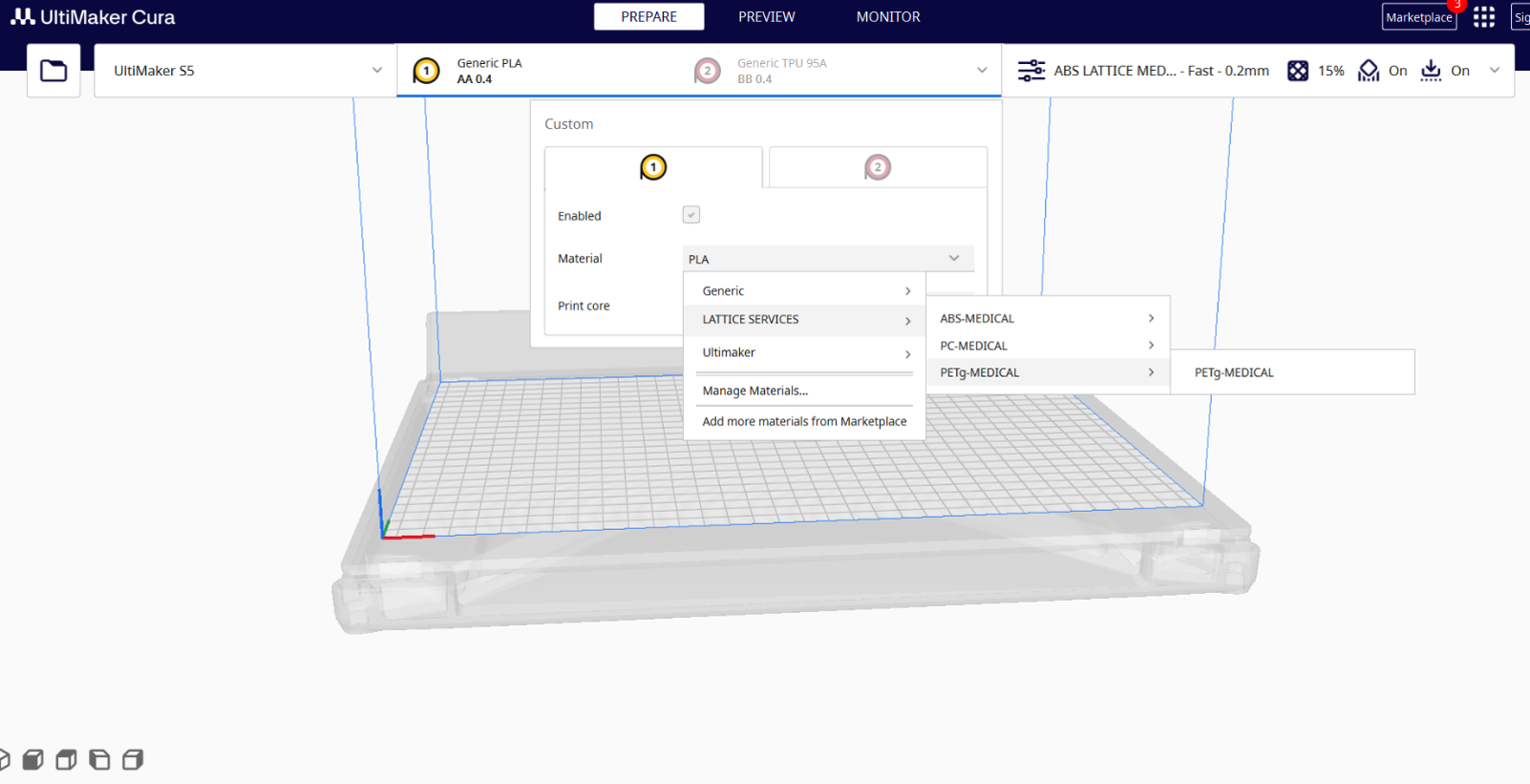Collapse the material configuration panel chevron
This screenshot has height=784, width=1530.
coord(982,71)
